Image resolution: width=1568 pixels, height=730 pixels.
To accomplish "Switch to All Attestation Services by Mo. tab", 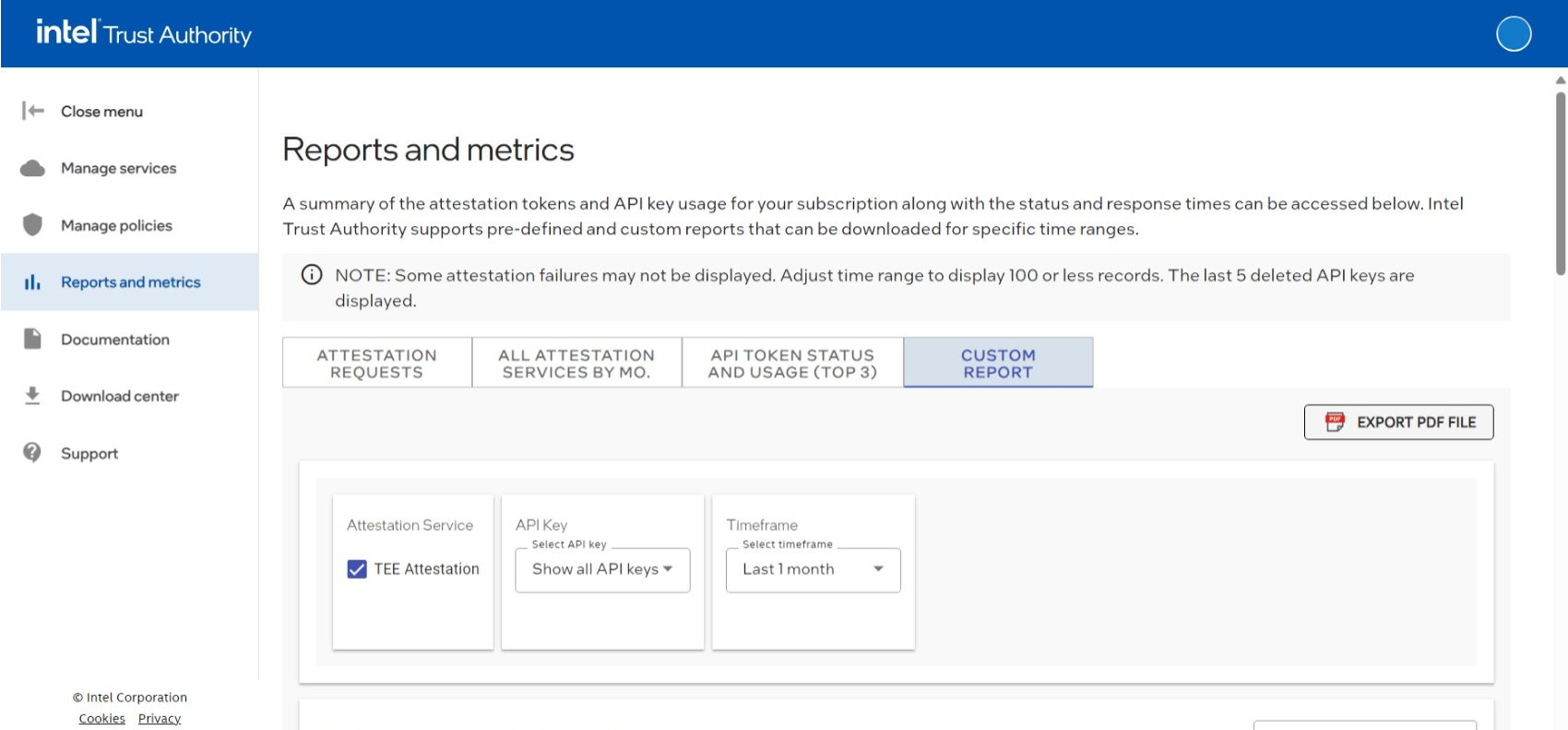I will click(576, 363).
